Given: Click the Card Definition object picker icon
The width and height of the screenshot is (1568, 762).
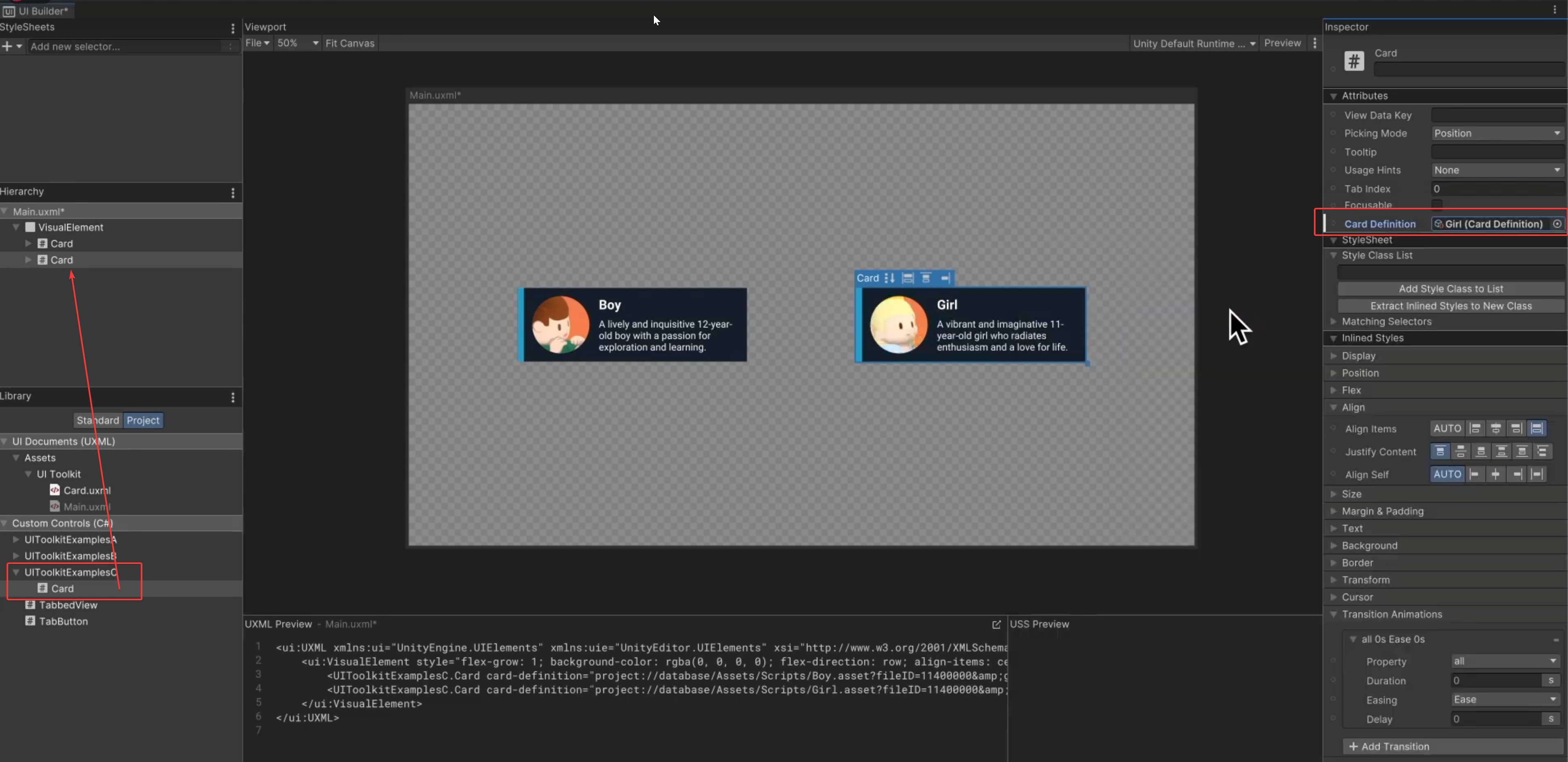Looking at the screenshot, I should (1557, 224).
